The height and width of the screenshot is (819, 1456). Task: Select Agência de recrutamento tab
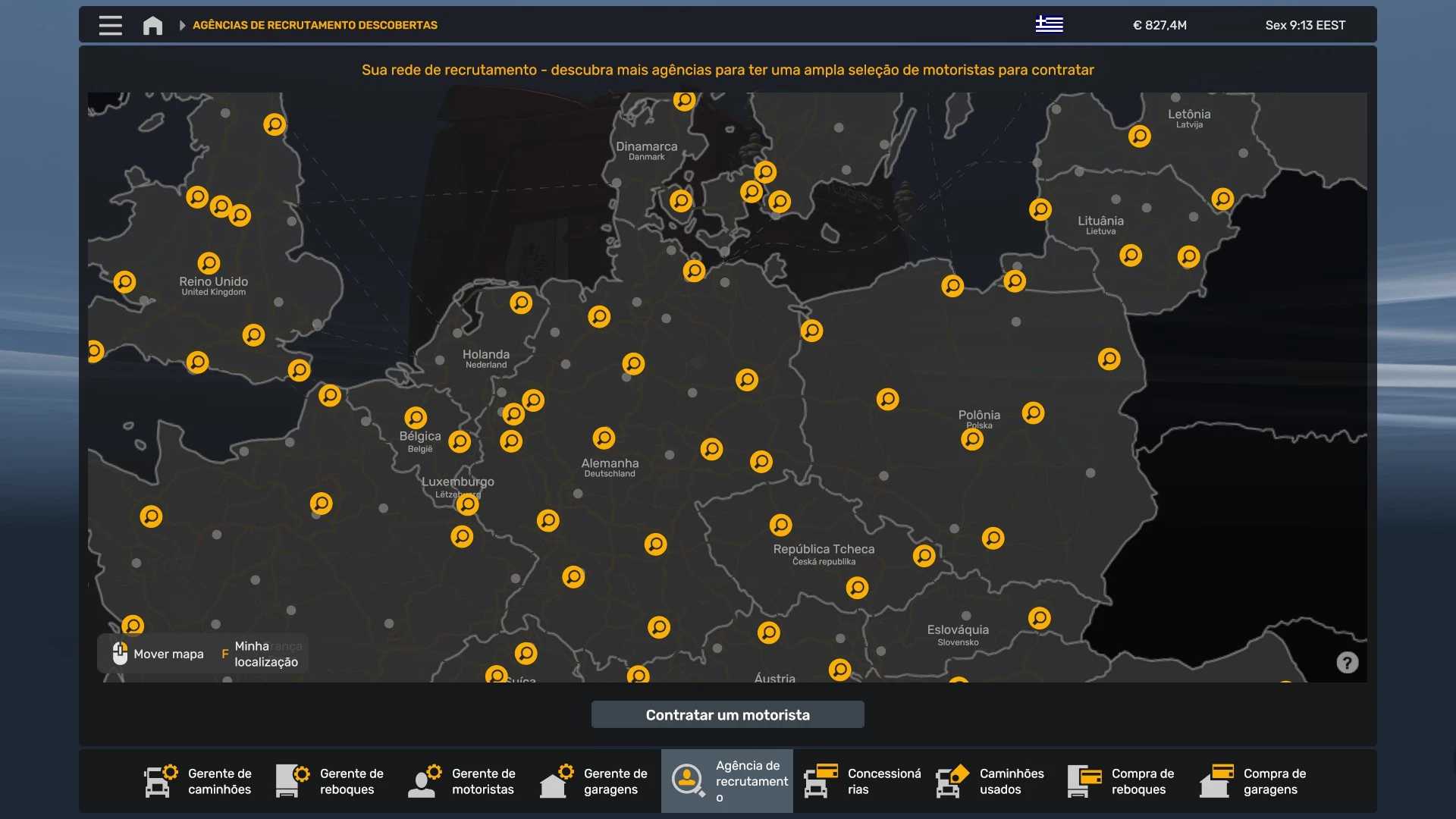pos(726,781)
